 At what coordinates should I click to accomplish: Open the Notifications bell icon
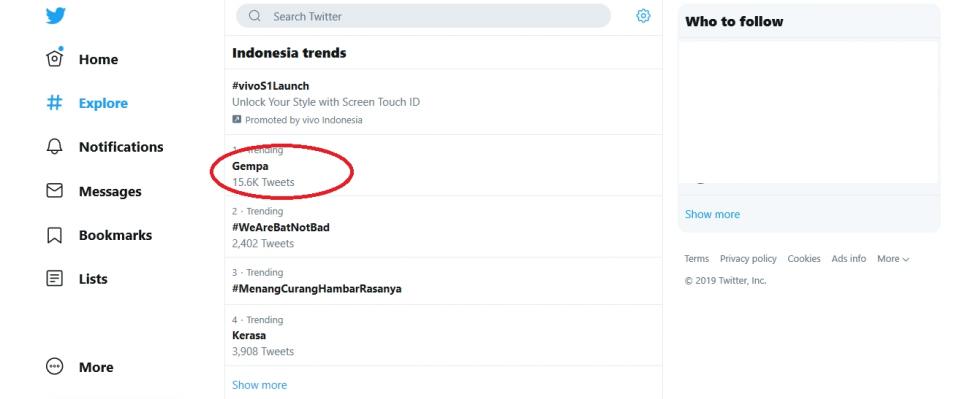[54, 147]
